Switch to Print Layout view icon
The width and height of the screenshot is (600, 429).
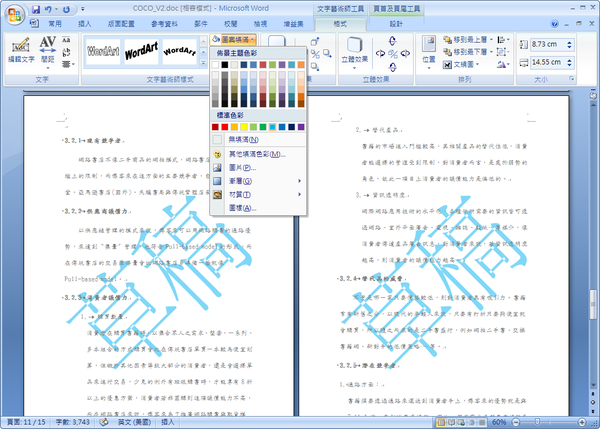[441, 422]
